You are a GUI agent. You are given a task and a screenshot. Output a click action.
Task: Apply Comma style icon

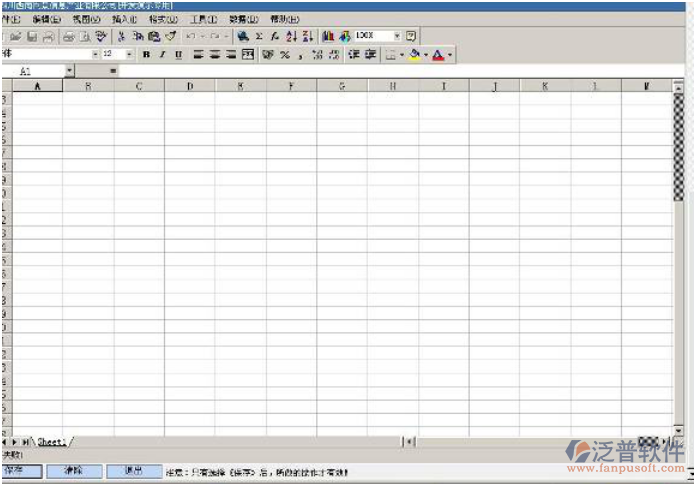(x=301, y=55)
